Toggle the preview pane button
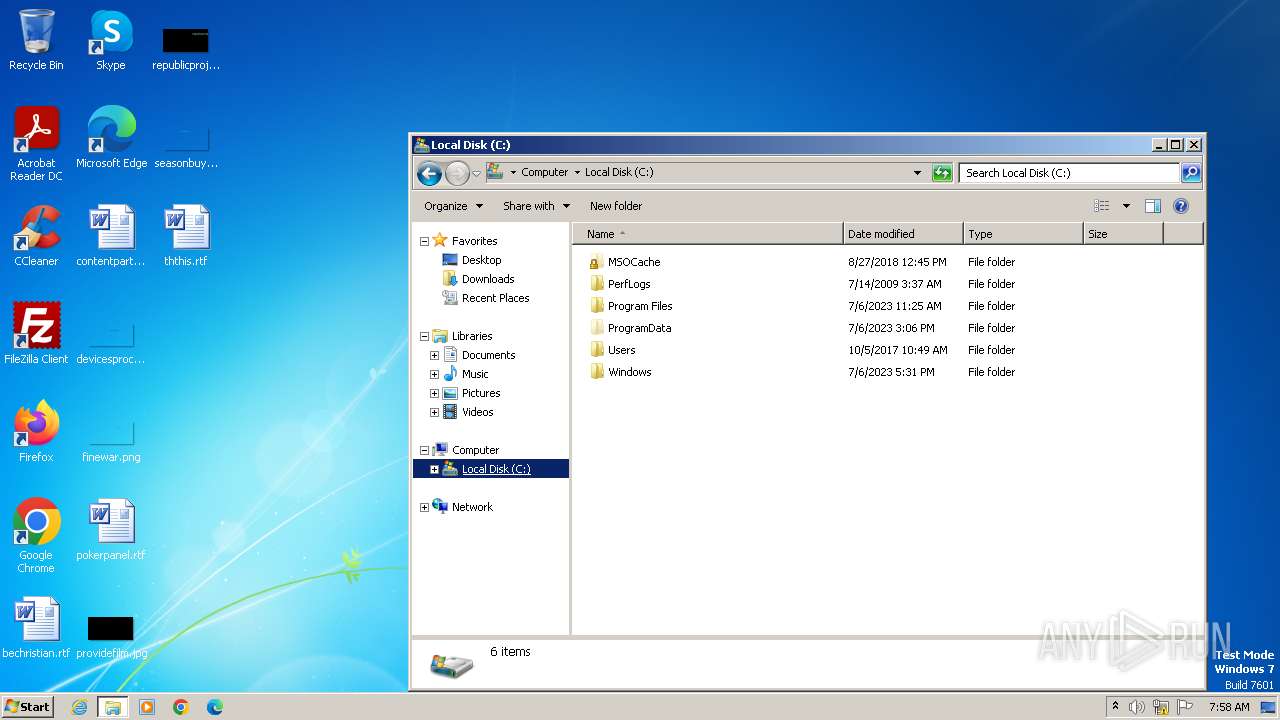The width and height of the screenshot is (1280, 720). click(x=1152, y=206)
